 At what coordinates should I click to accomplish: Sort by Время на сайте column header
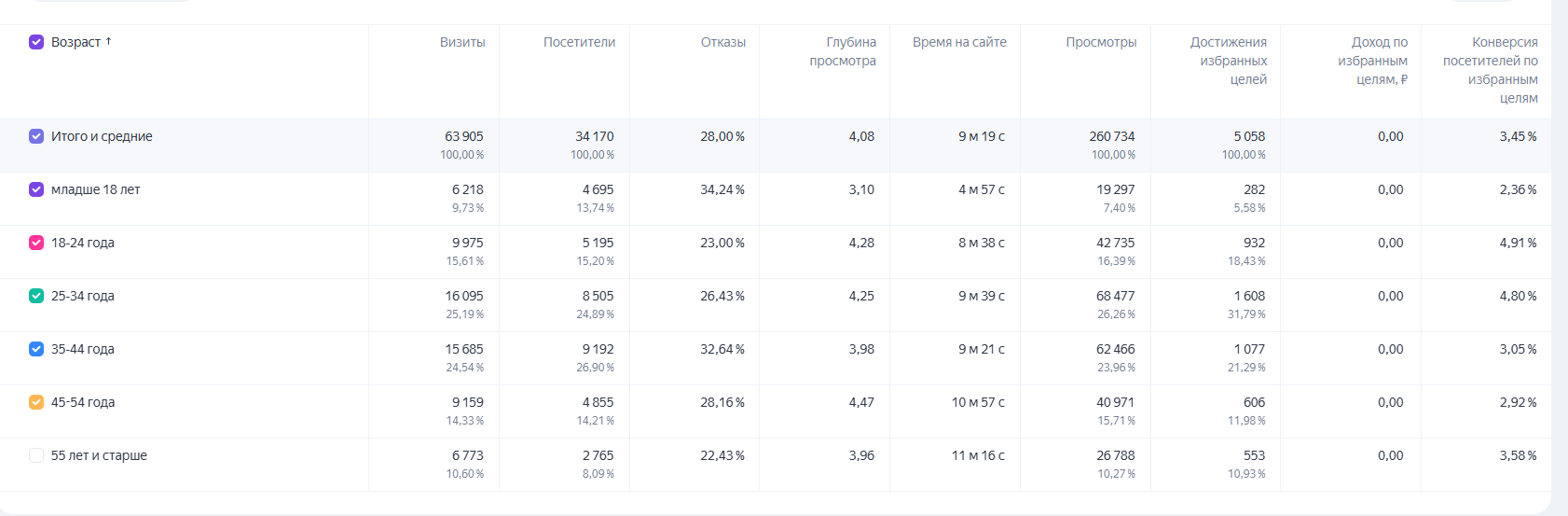959,42
